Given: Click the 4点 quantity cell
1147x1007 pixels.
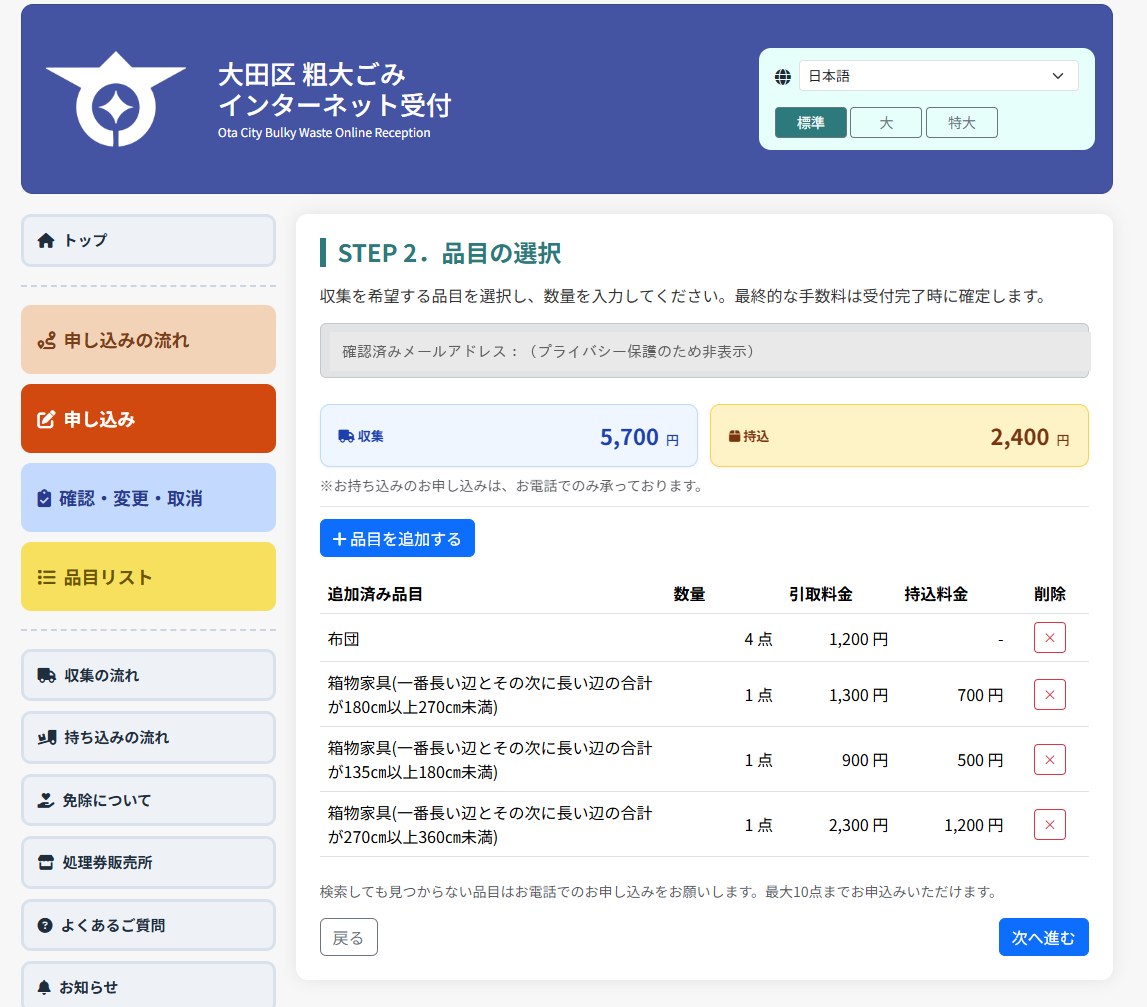Looking at the screenshot, I should click(x=758, y=639).
